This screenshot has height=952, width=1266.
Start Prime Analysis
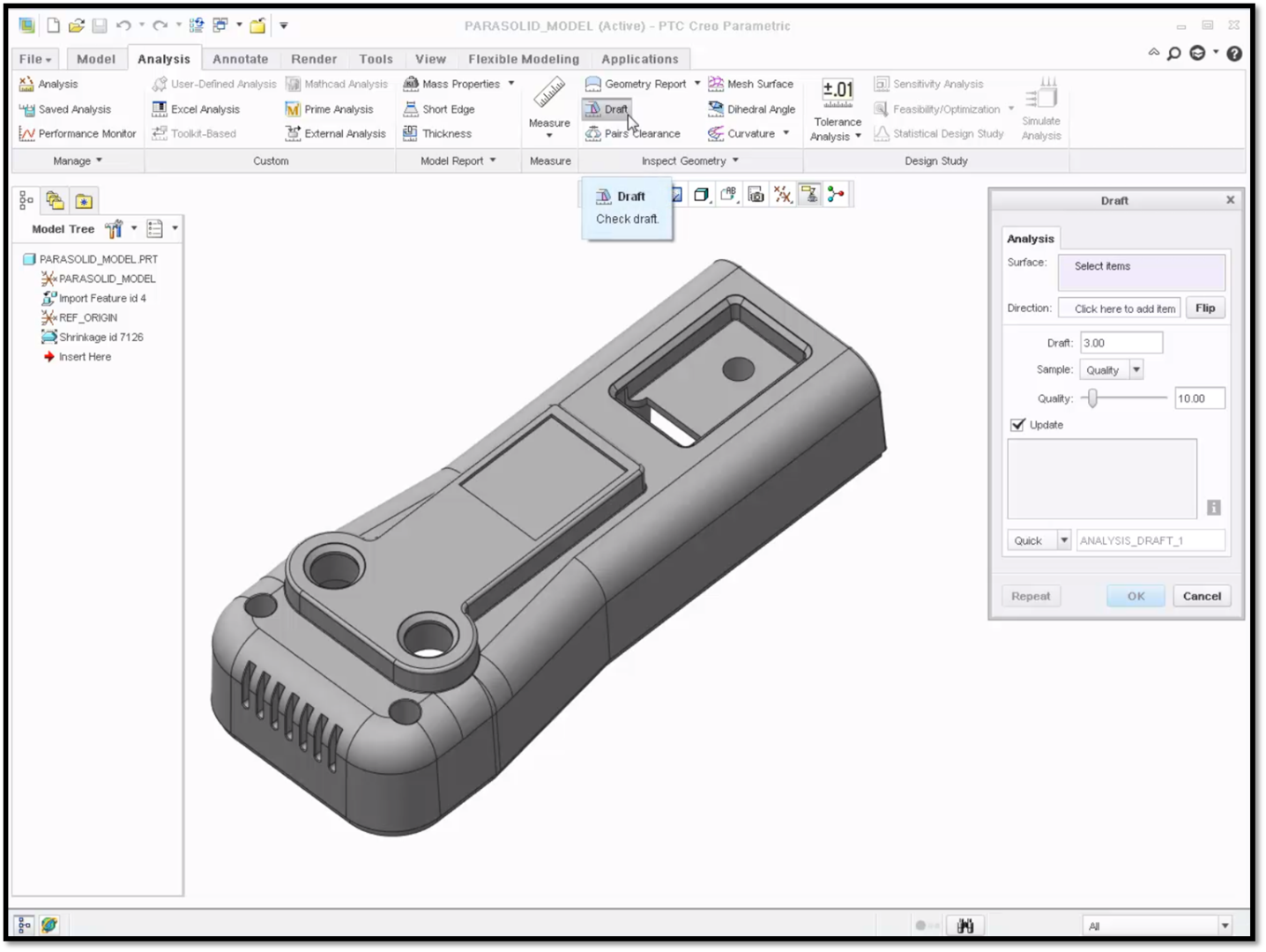coord(329,109)
